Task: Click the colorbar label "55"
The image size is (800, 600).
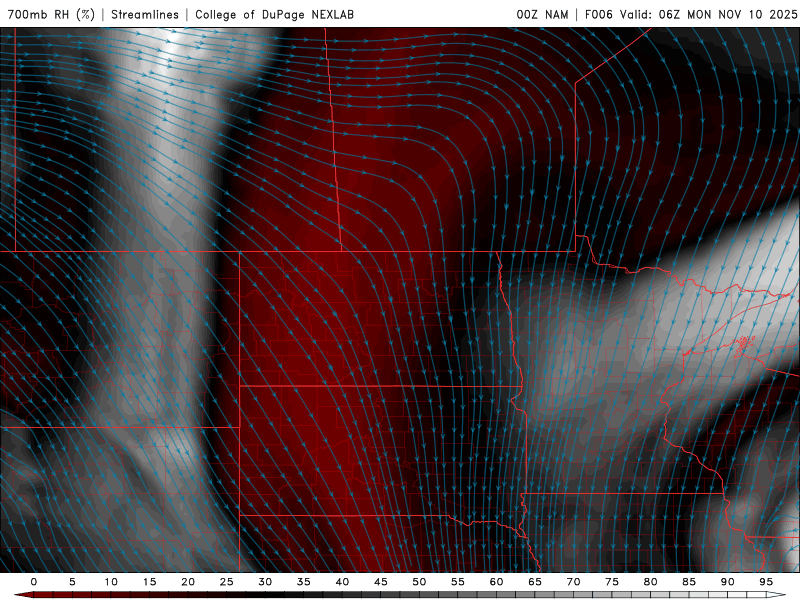Action: [x=458, y=582]
